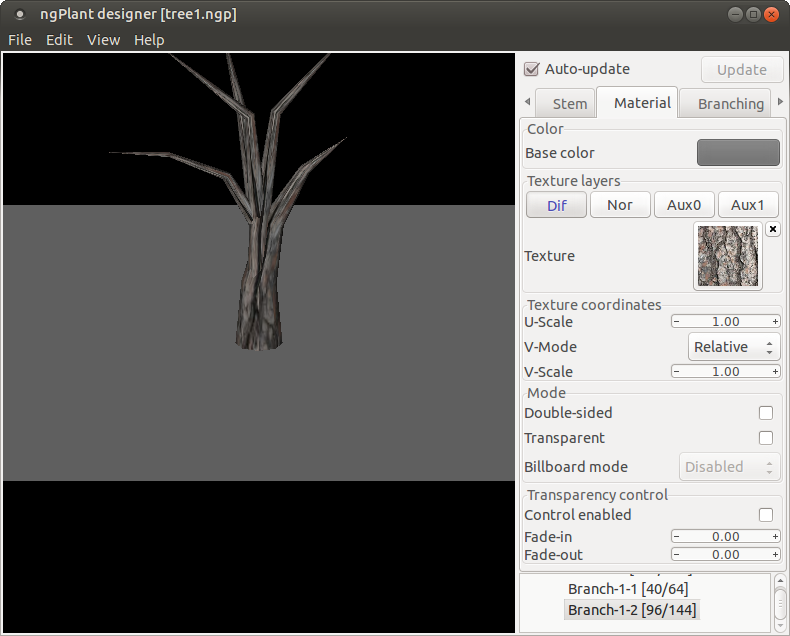
Task: Enable the Double-sided checkbox
Action: point(766,413)
